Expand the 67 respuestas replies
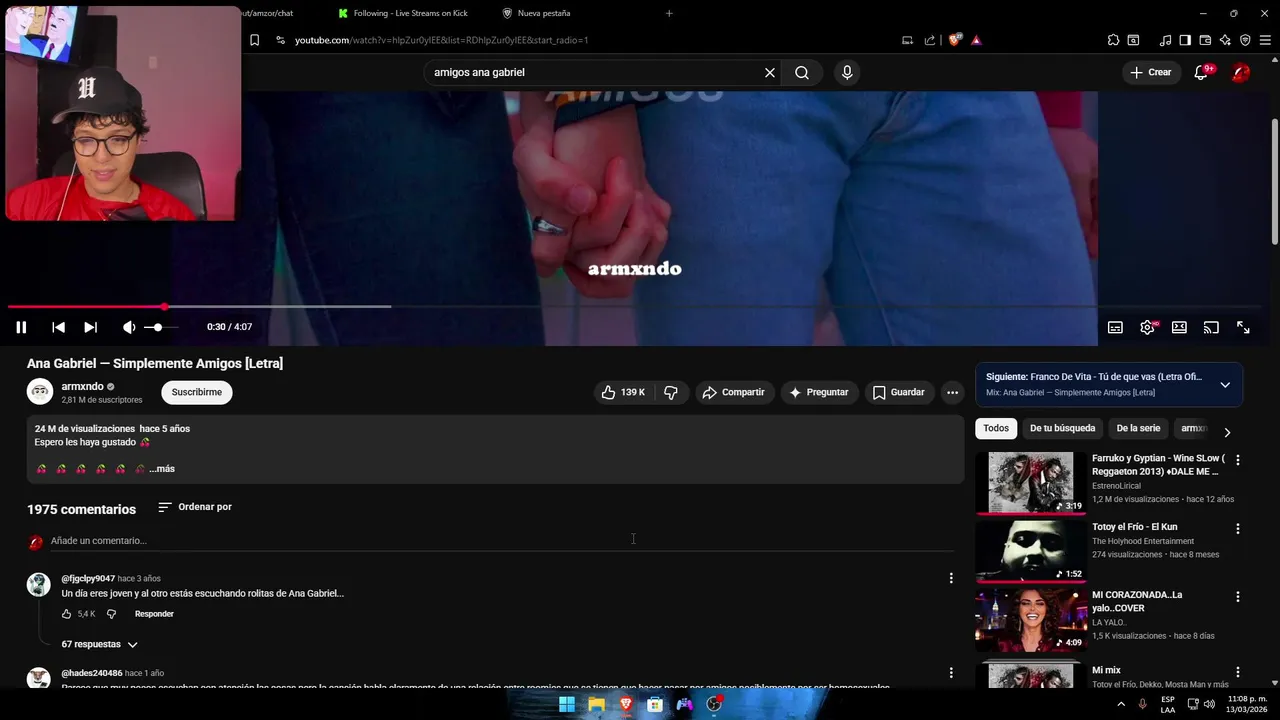 point(99,644)
